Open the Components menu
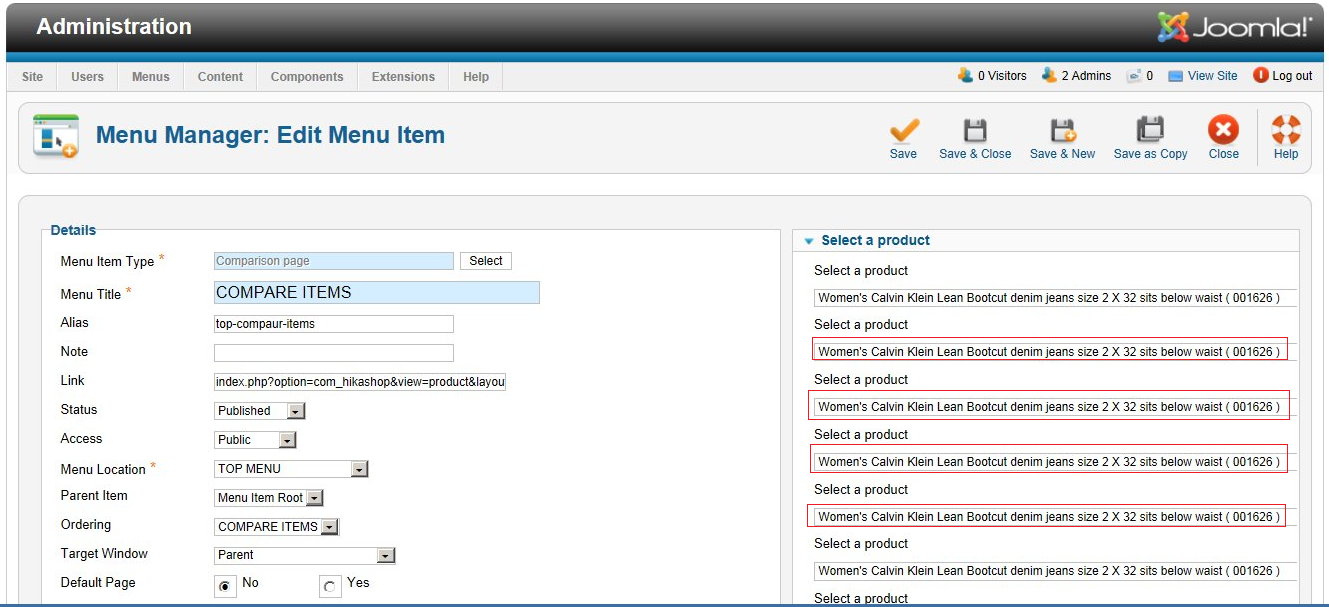The image size is (1329, 607). click(x=307, y=77)
